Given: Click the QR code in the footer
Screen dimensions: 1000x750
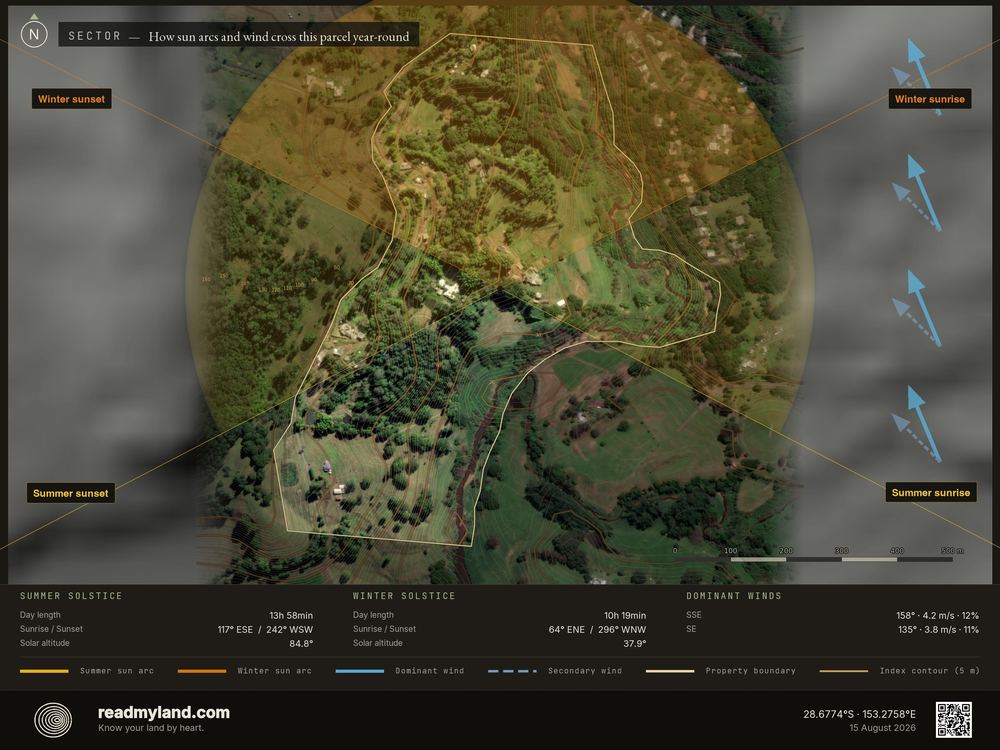Looking at the screenshot, I should coord(953,719).
